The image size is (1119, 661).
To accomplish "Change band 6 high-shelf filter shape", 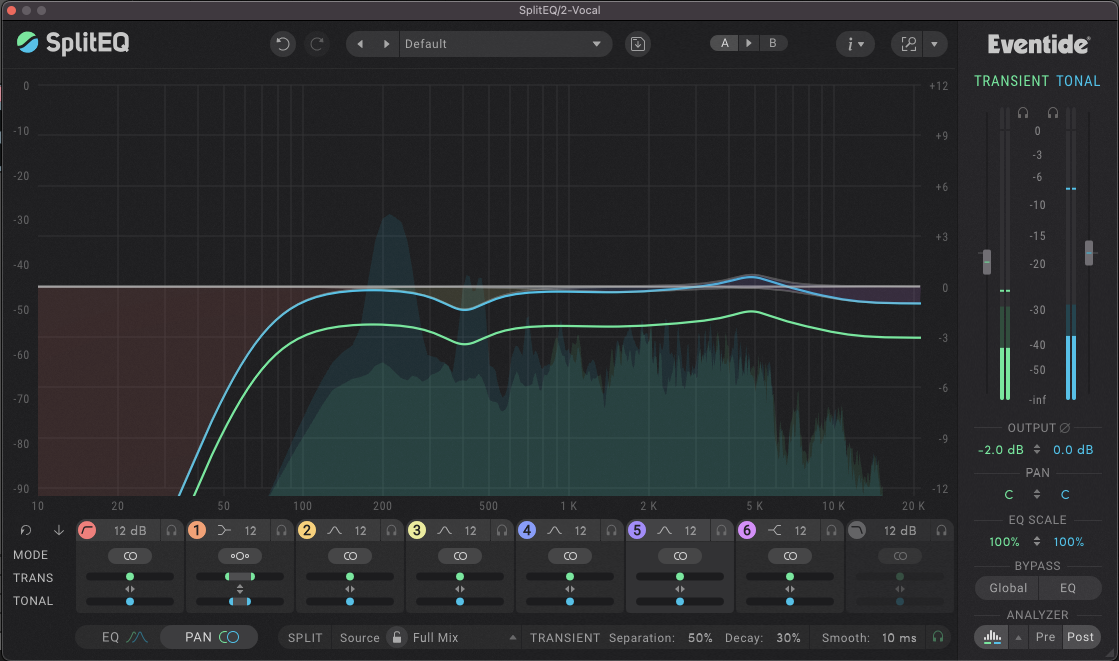I will pyautogui.click(x=774, y=530).
